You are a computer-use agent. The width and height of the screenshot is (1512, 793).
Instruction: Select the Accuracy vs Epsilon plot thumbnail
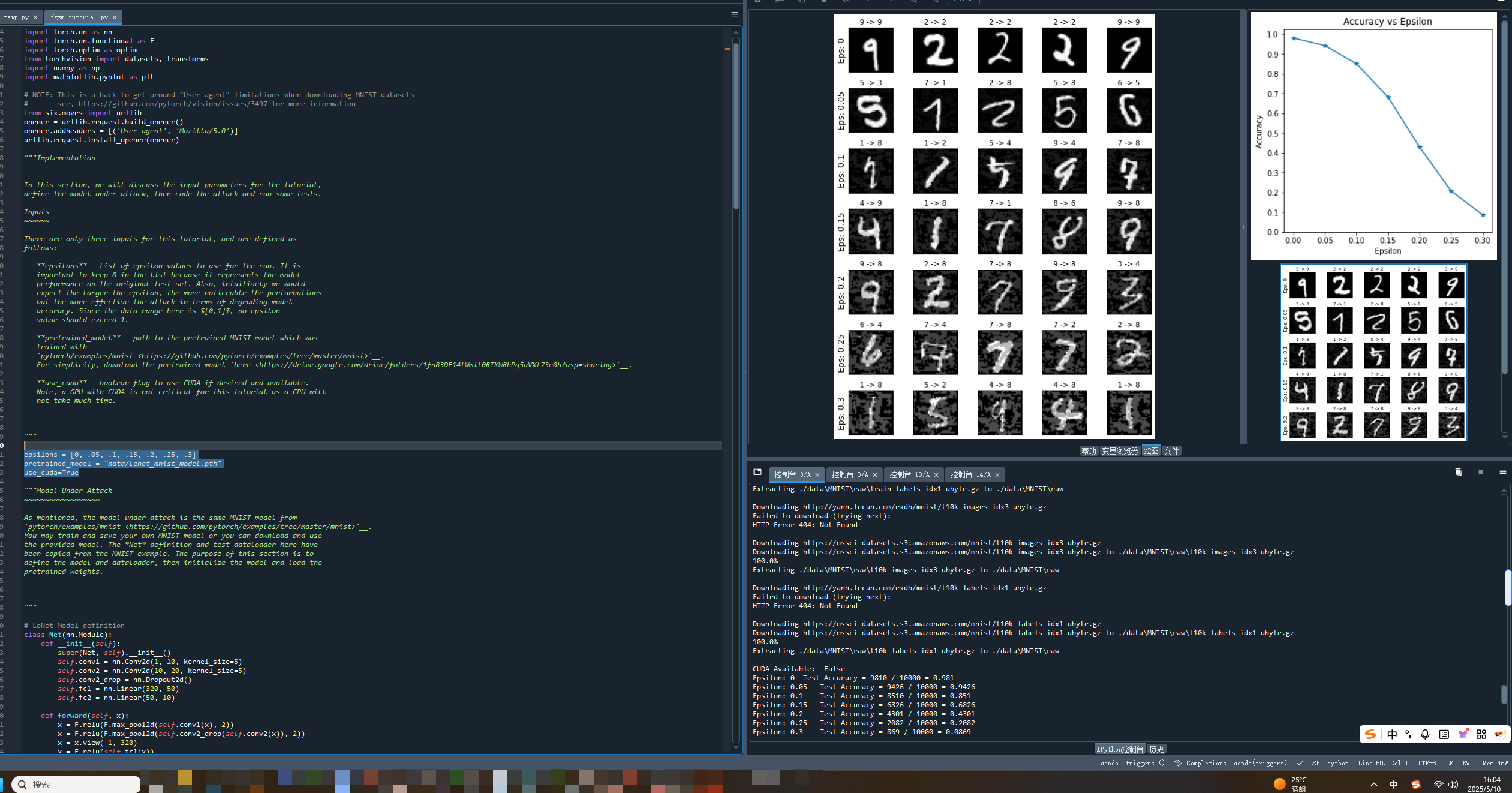[x=1373, y=136]
